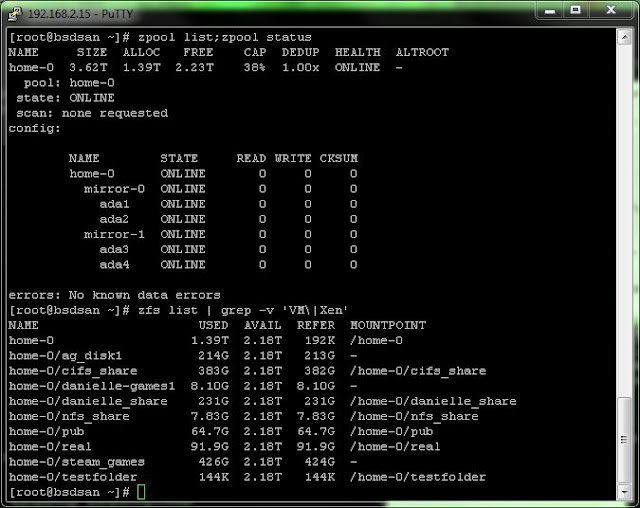The width and height of the screenshot is (640, 508).
Task: Click the home-0/testfolder dataset name
Action: 73,477
